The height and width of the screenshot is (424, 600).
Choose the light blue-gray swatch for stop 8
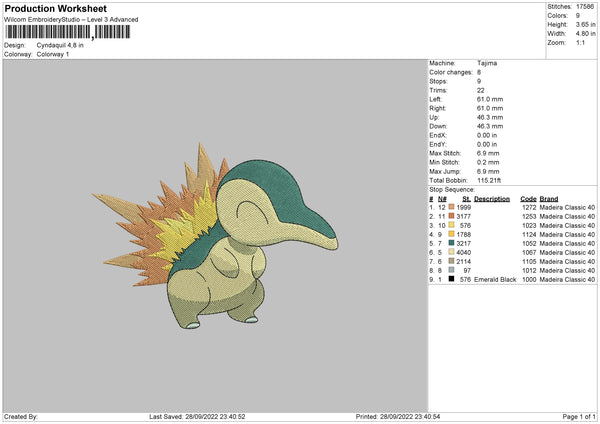pos(453,270)
